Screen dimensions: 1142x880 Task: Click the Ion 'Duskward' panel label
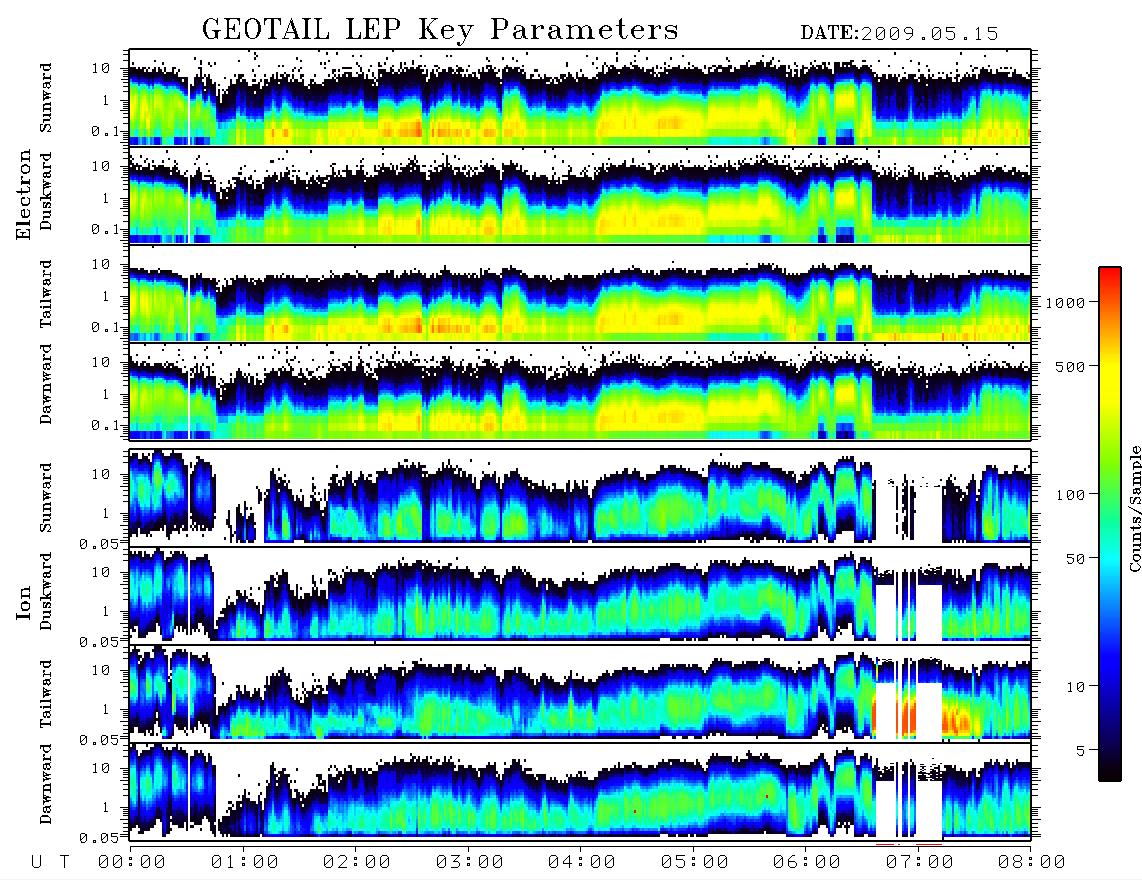[x=45, y=591]
